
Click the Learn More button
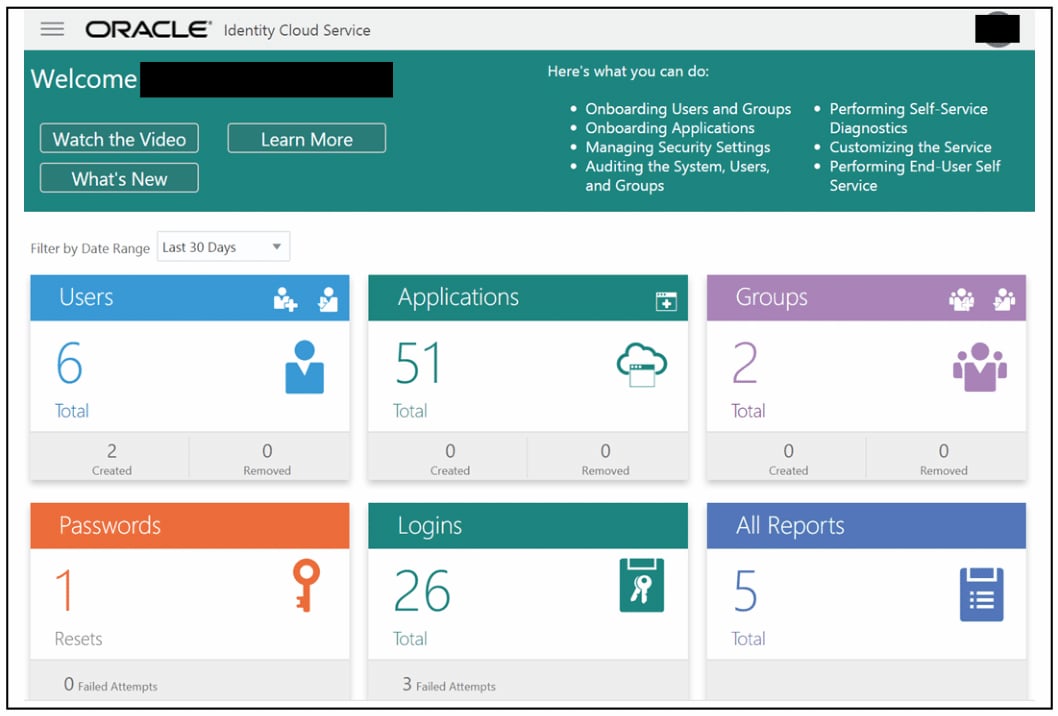(307, 139)
